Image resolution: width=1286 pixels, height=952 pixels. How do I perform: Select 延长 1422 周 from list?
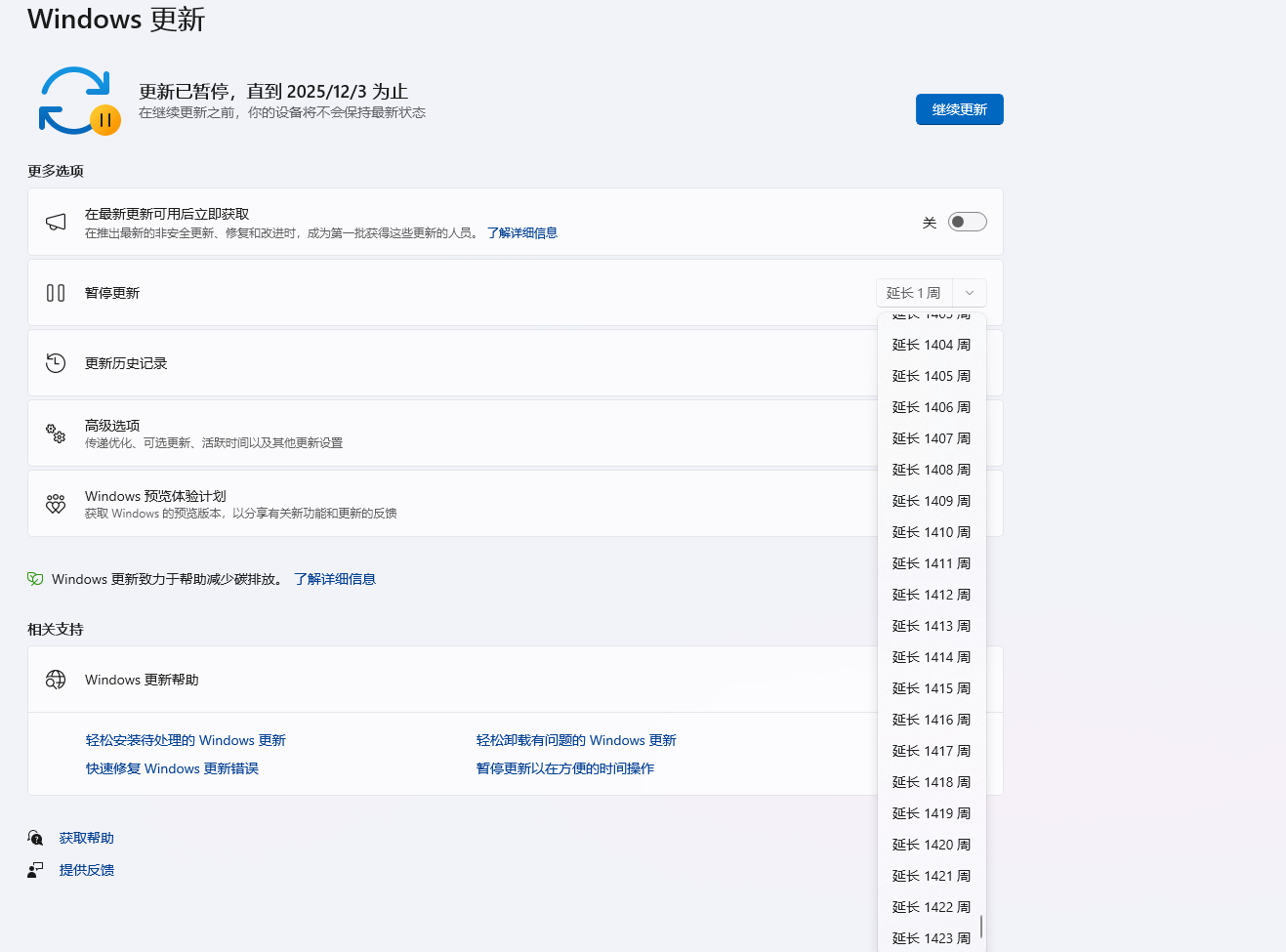coord(932,907)
